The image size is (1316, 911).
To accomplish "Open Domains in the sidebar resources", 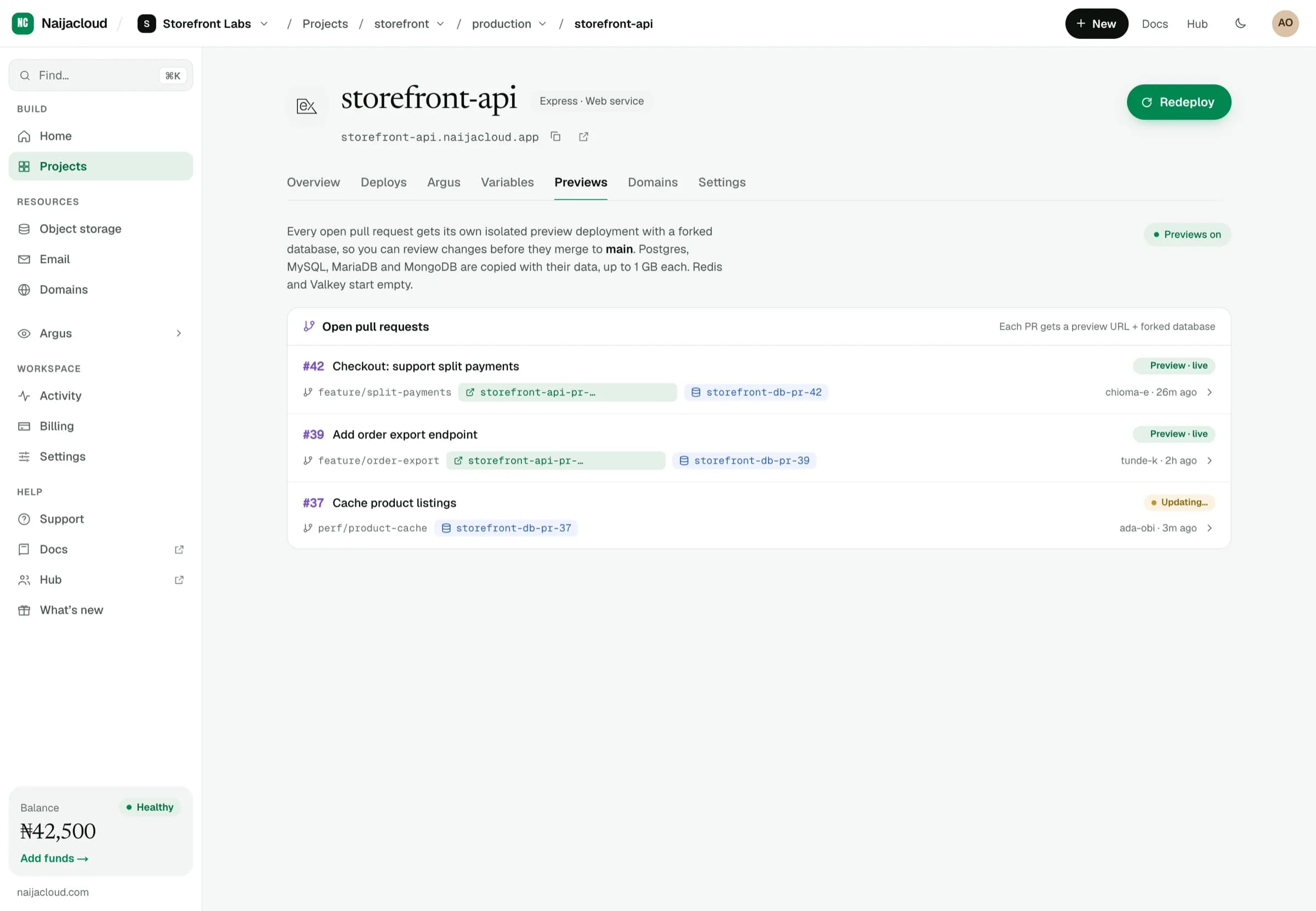I will [x=100, y=290].
